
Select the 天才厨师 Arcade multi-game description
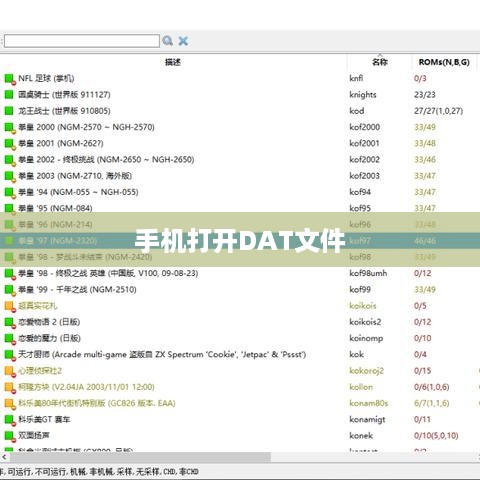162,354
